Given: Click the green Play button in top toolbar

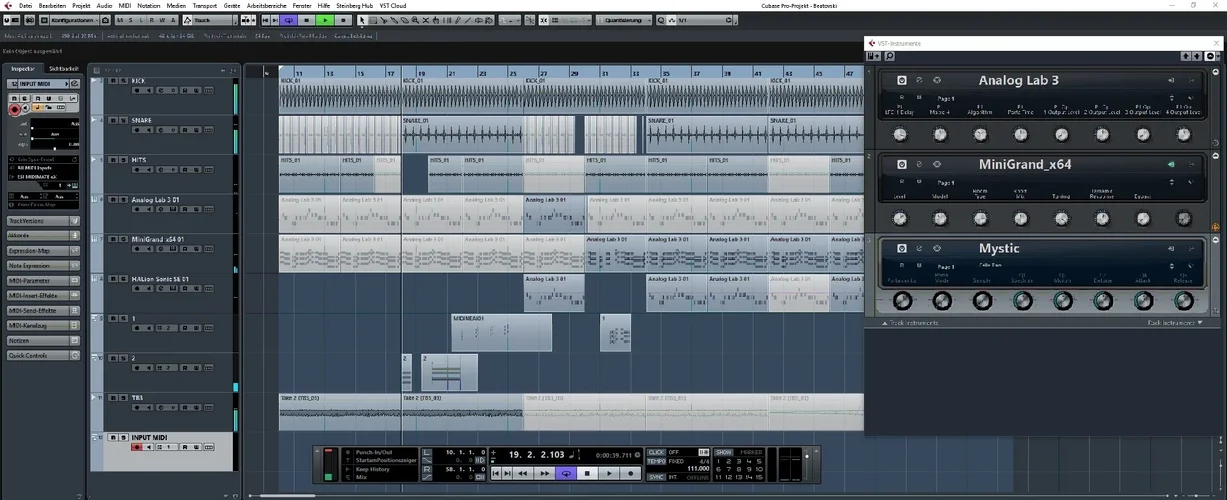Looking at the screenshot, I should (325, 20).
